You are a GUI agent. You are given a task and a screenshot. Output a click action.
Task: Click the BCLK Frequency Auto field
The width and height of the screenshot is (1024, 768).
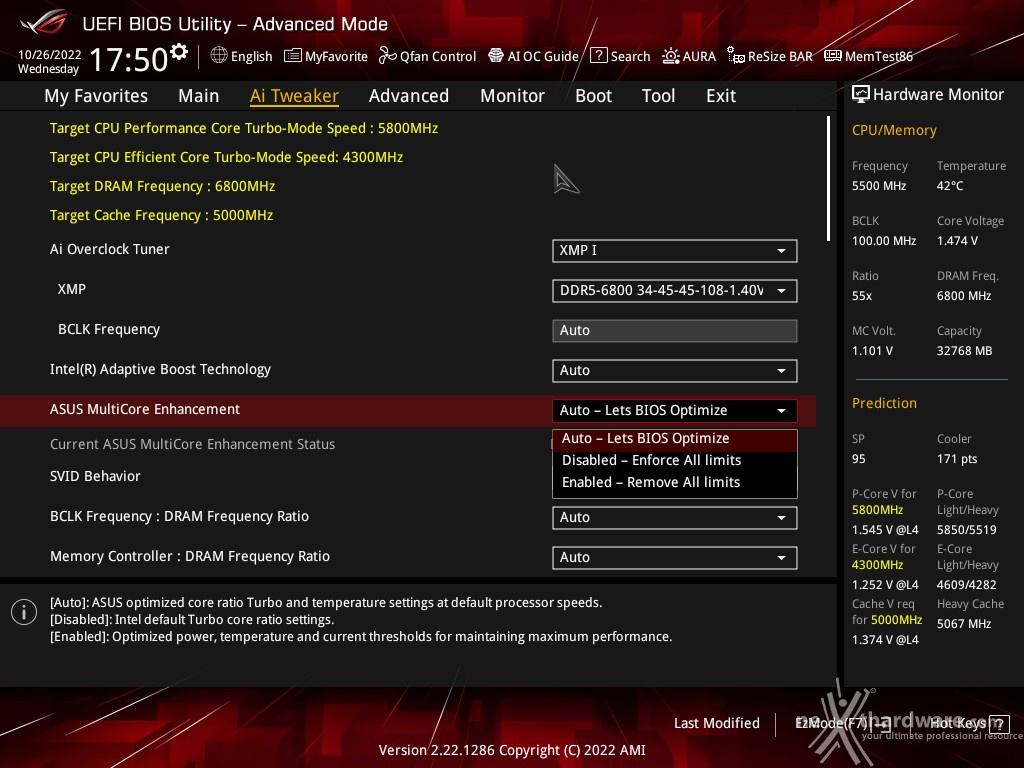point(675,330)
